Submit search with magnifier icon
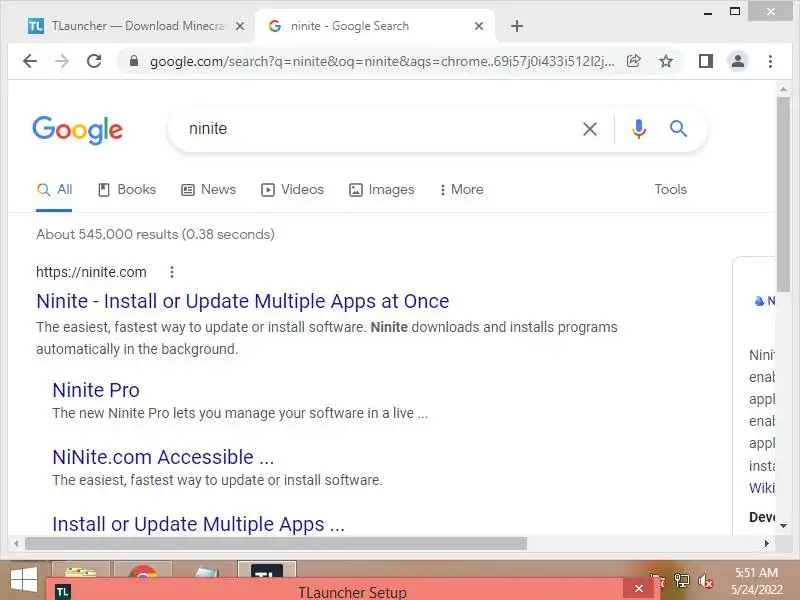The image size is (800, 600). tap(678, 129)
